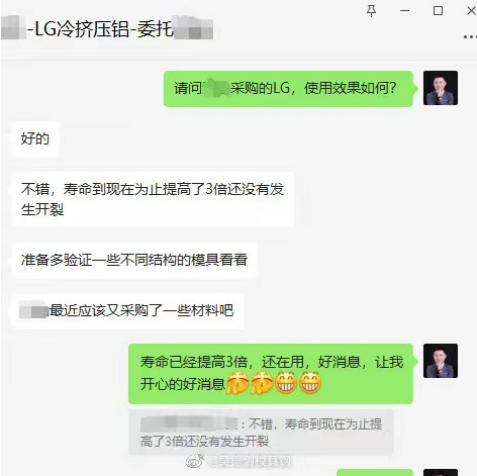Maximize the chat window
Screen dimensions: 477x476
(x=438, y=11)
